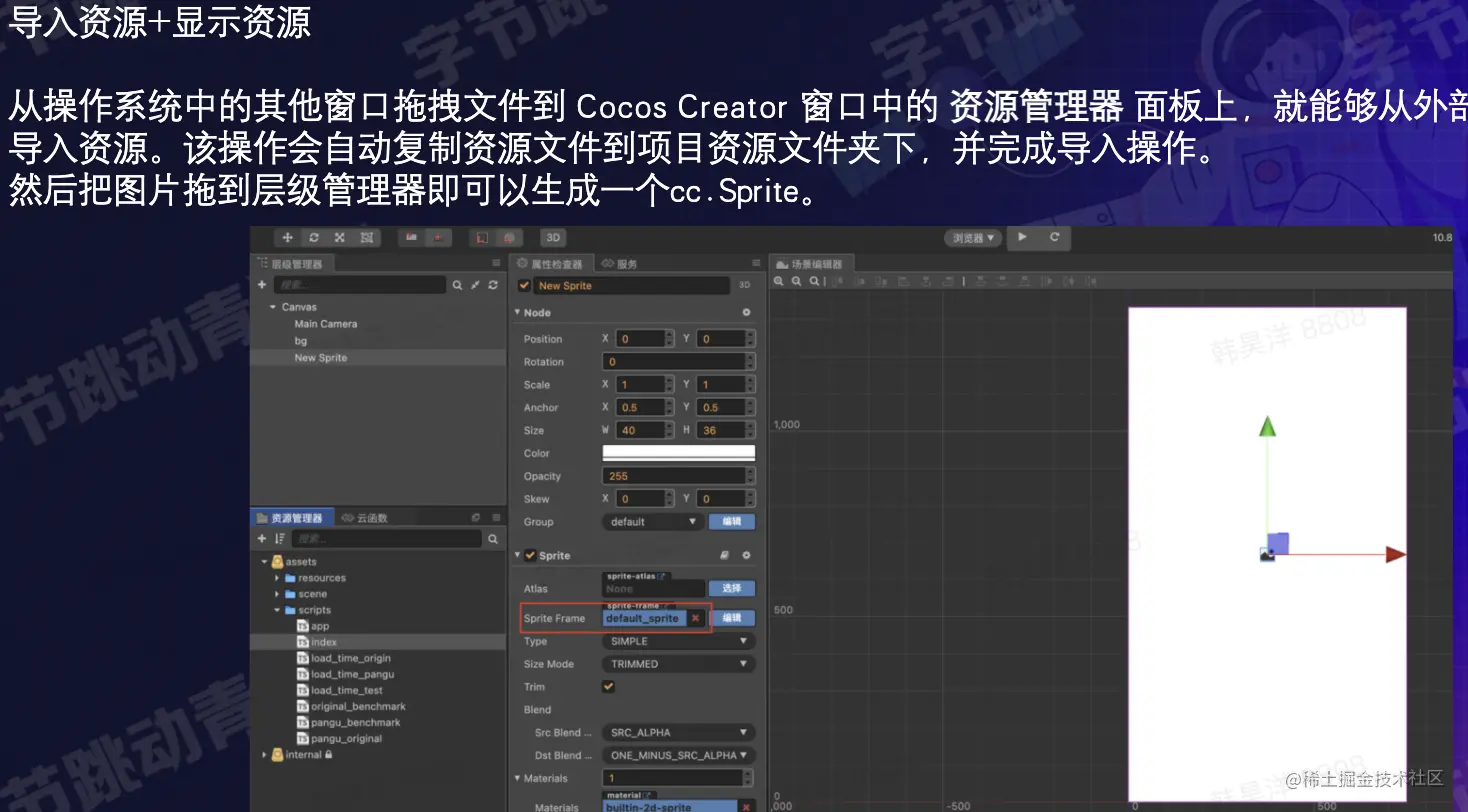
Task: Open the Sprite component gear settings
Action: (746, 556)
